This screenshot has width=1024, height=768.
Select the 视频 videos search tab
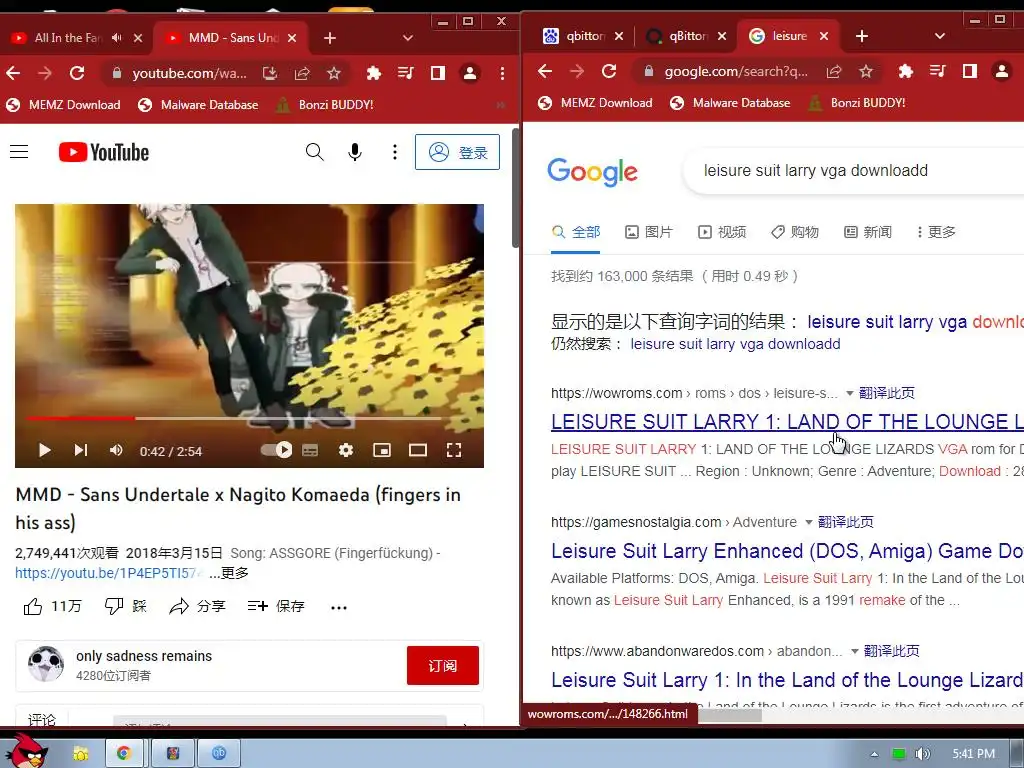point(722,232)
